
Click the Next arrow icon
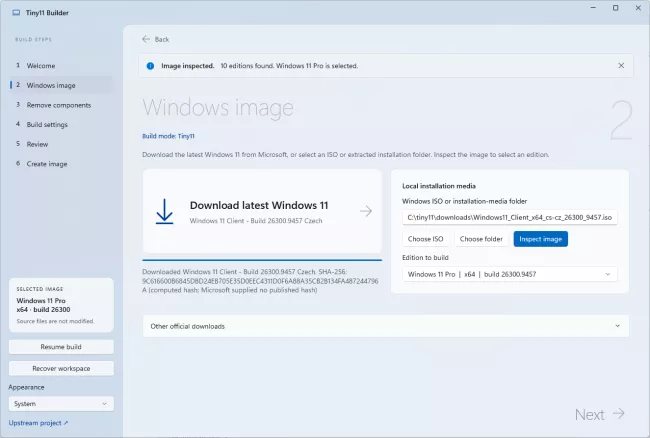tap(619, 414)
